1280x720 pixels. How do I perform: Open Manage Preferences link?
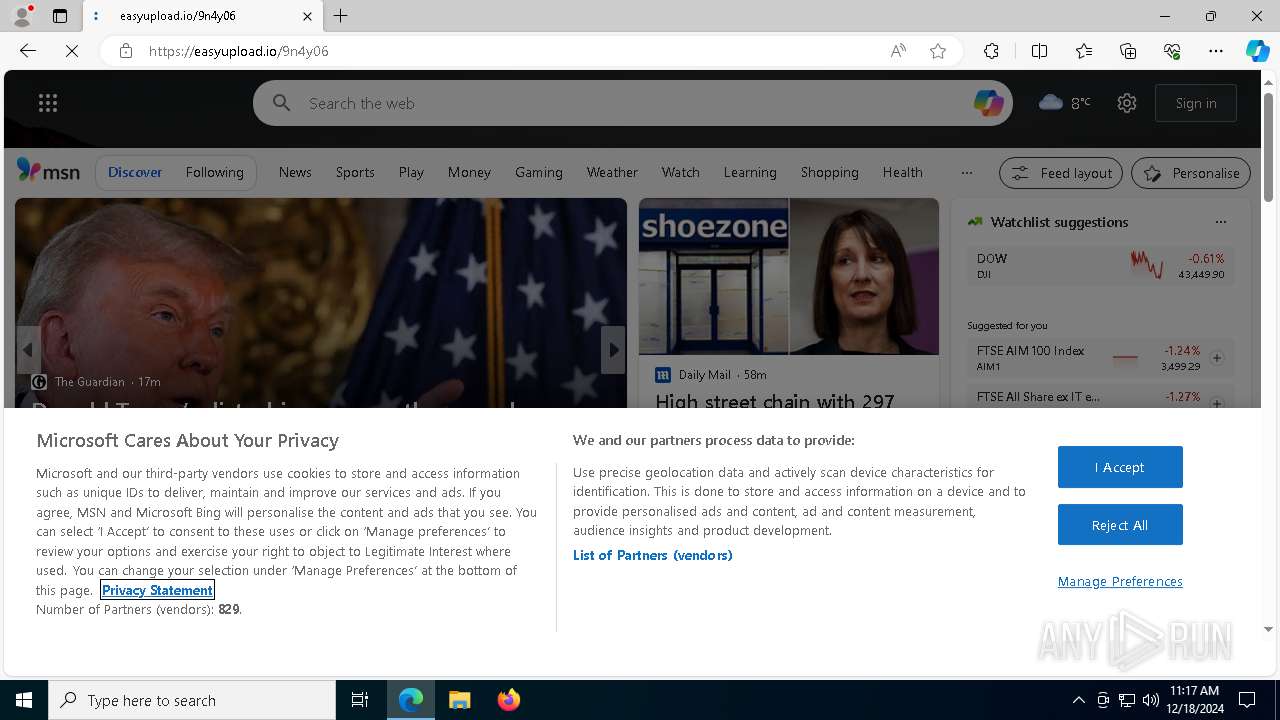1120,581
